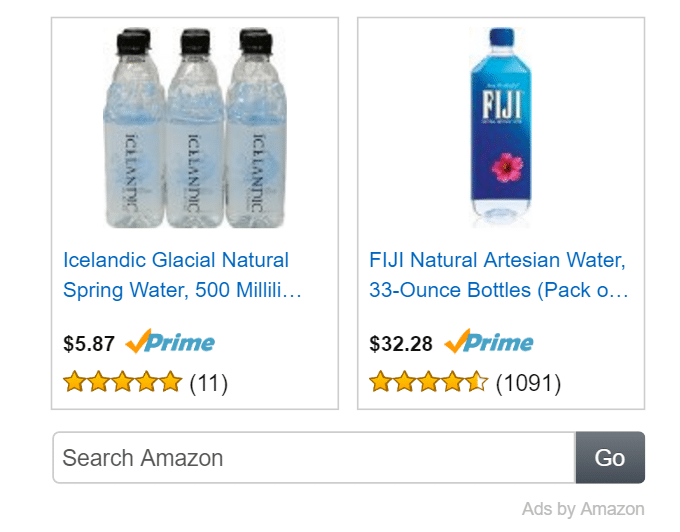Click the $32.28 price
This screenshot has height=532, width=680.
[x=401, y=344]
